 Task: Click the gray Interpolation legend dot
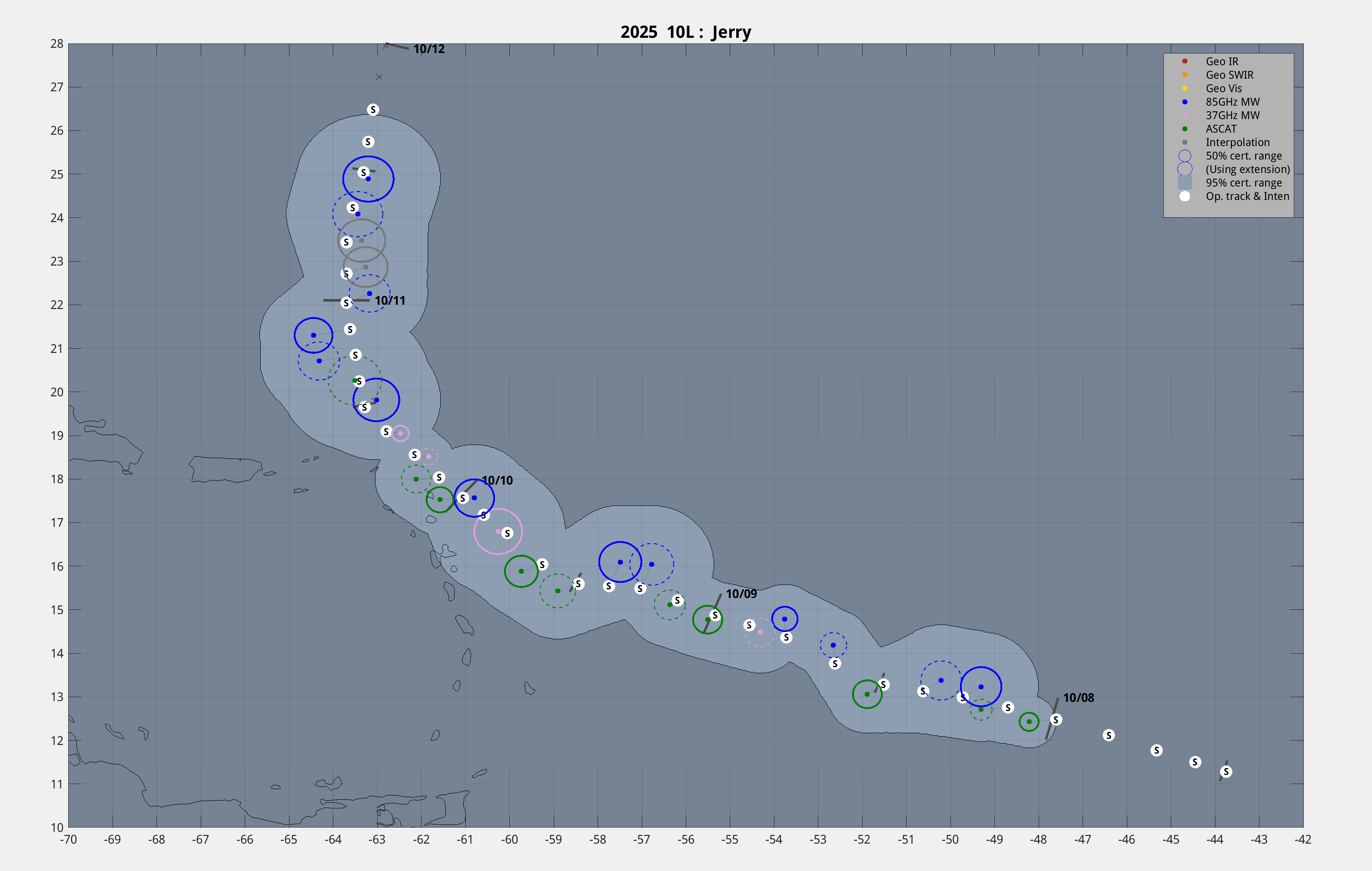(1185, 143)
